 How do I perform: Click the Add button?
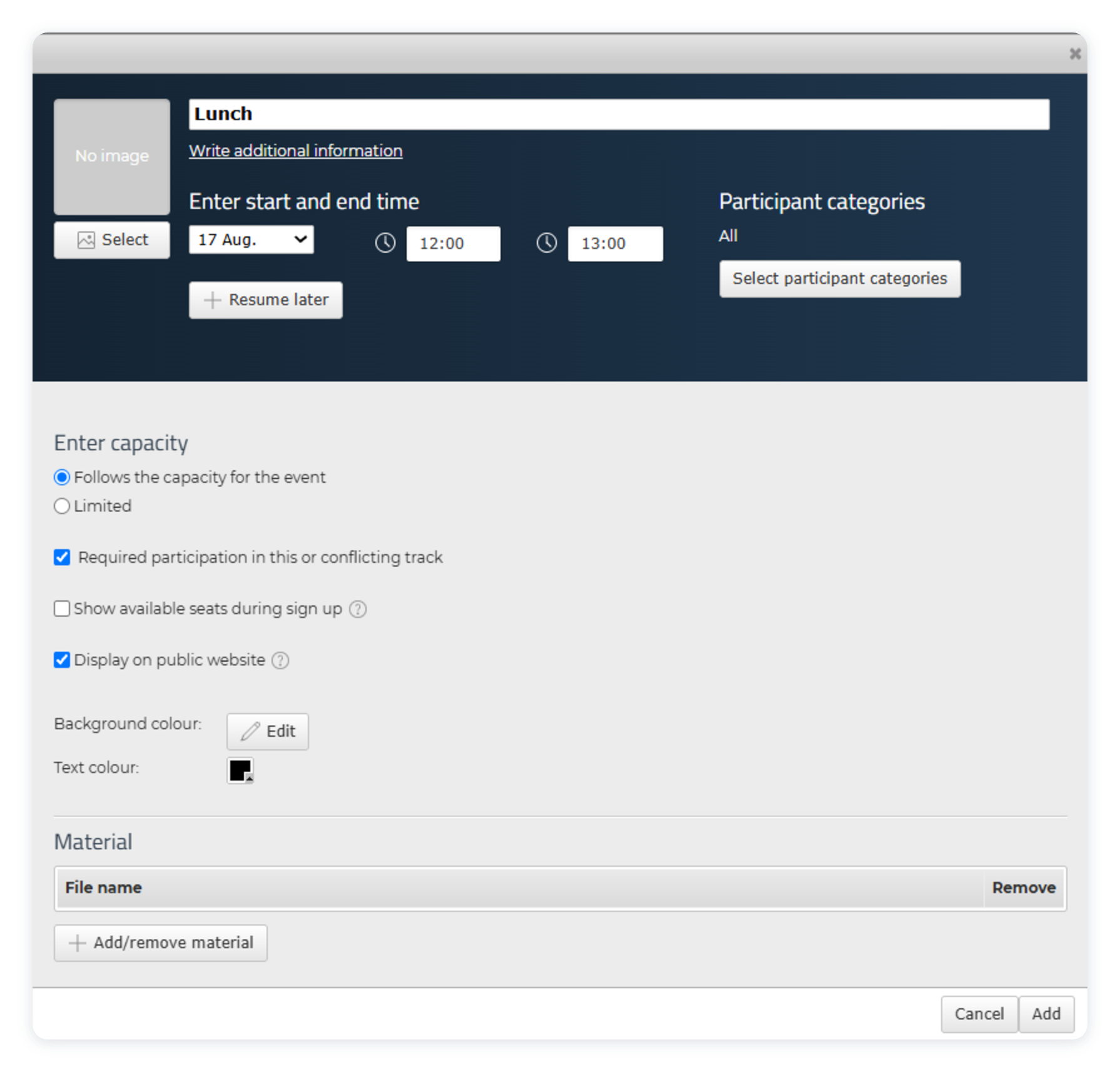[x=1046, y=1014]
